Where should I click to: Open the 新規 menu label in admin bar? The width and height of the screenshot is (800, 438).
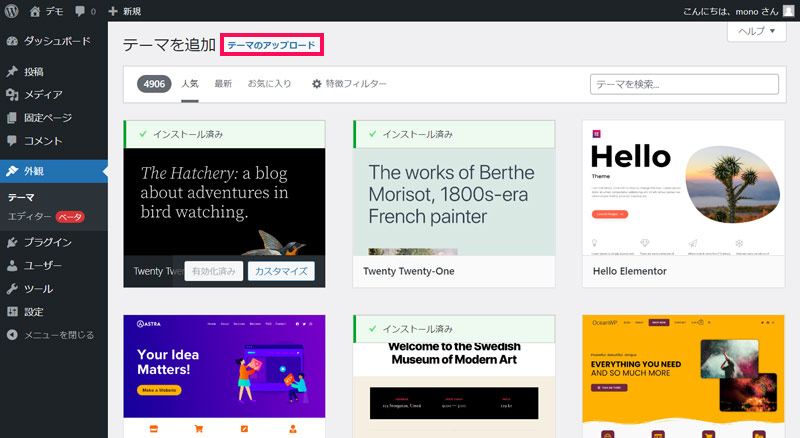132,11
